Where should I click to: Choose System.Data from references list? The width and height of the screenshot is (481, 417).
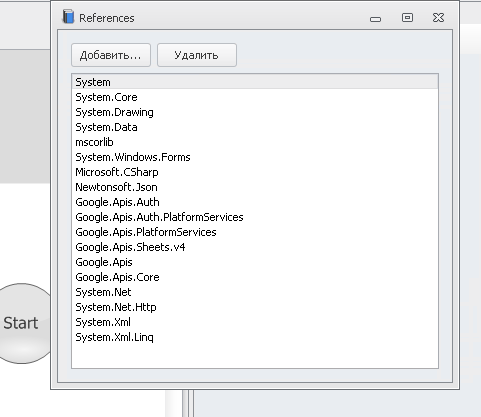pos(255,127)
